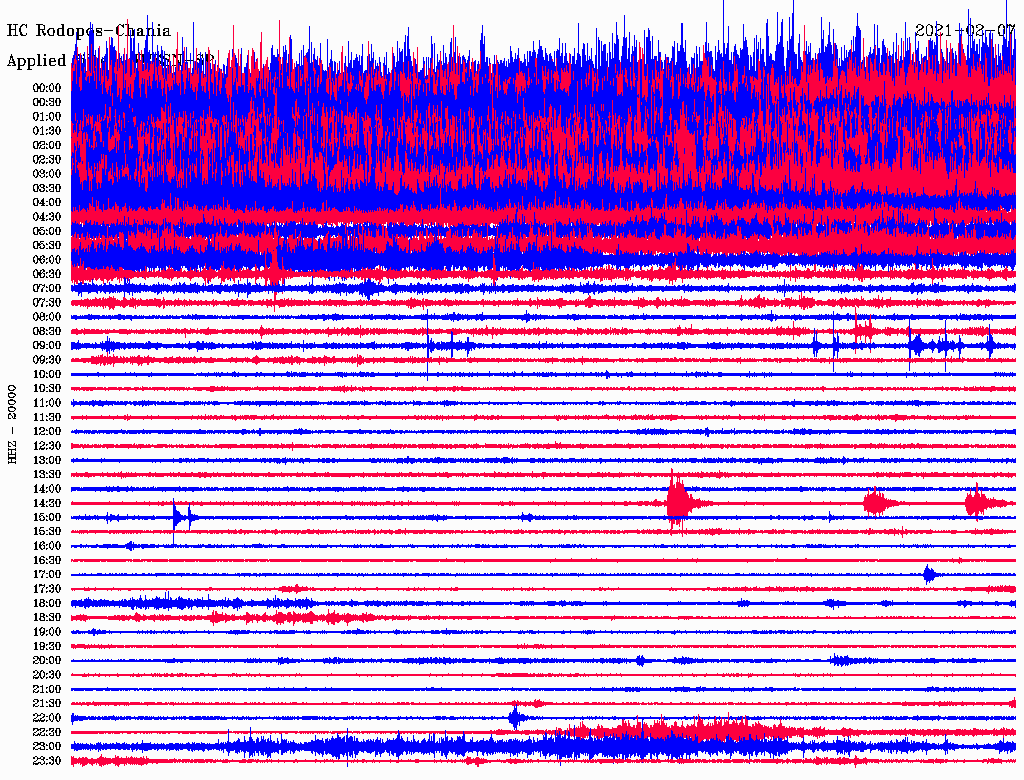Select the 14:30 time label
This screenshot has height=780, width=1024.
click(x=46, y=503)
